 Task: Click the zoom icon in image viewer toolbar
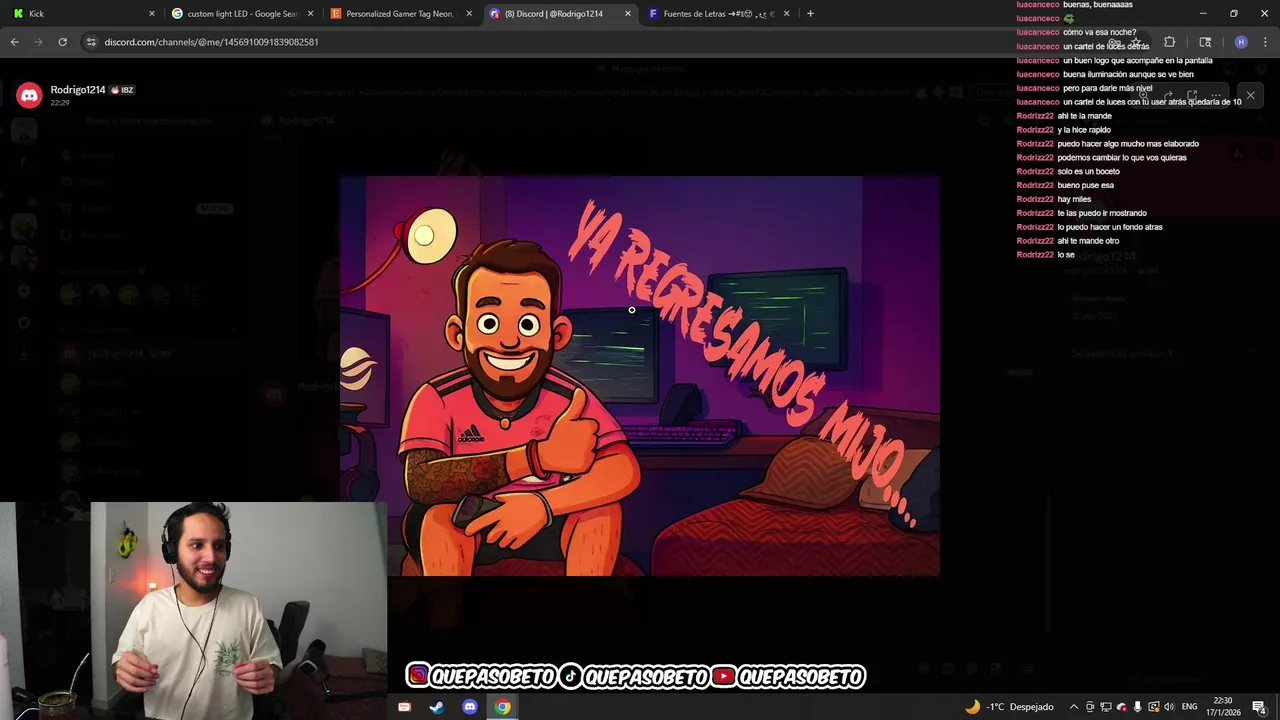pos(1143,95)
